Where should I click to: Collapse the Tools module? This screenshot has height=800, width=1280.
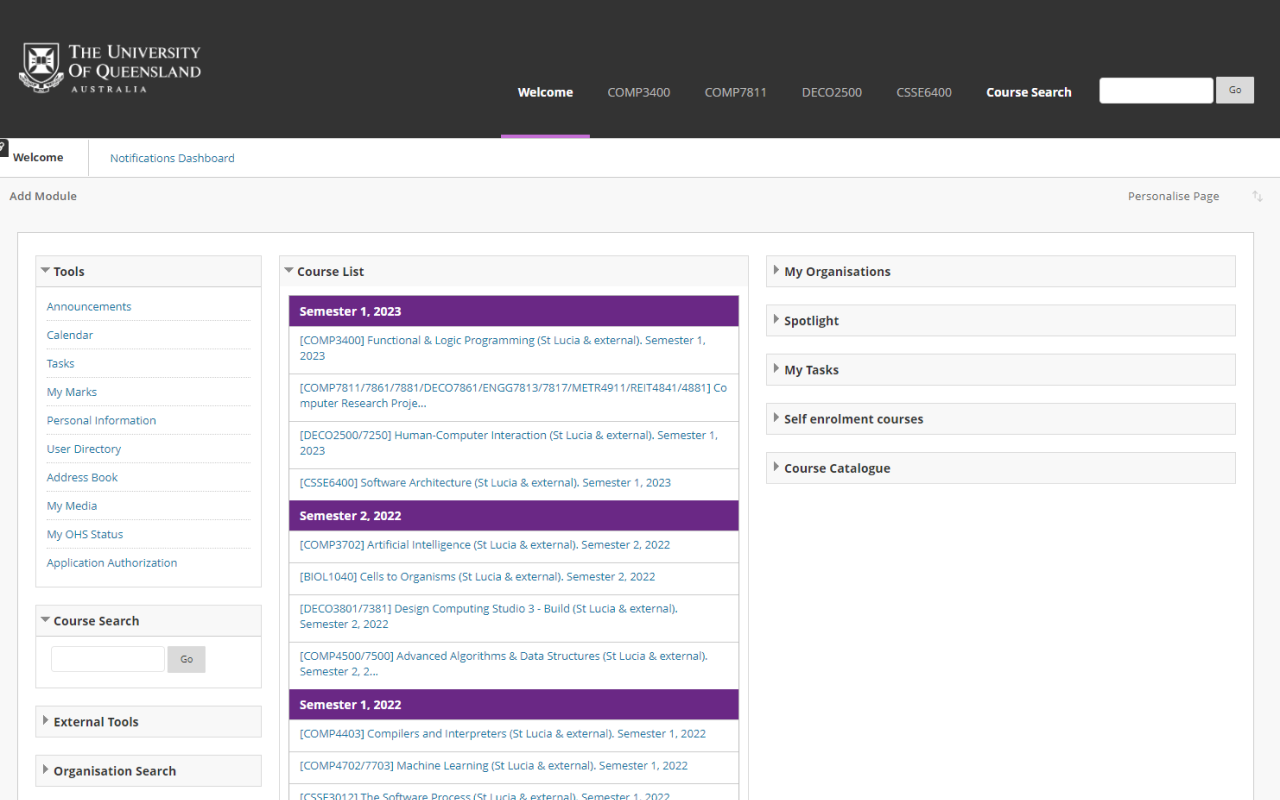point(46,270)
